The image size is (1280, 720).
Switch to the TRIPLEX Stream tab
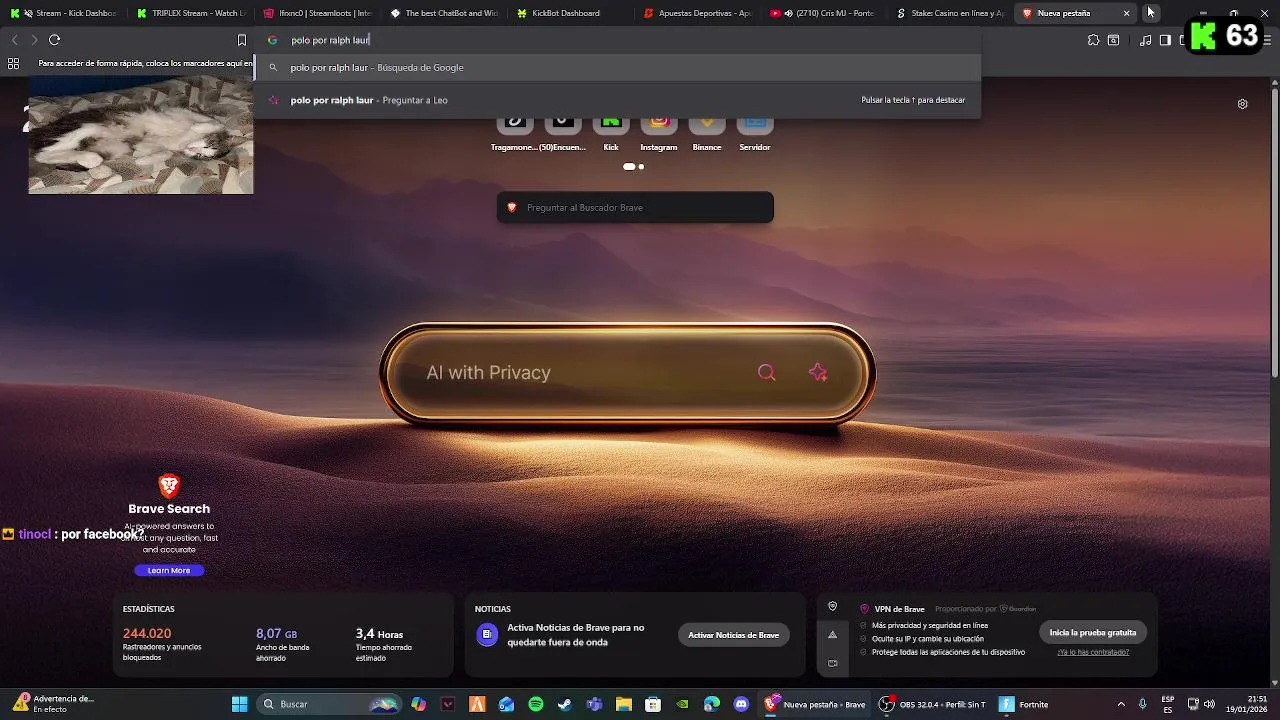(x=192, y=13)
